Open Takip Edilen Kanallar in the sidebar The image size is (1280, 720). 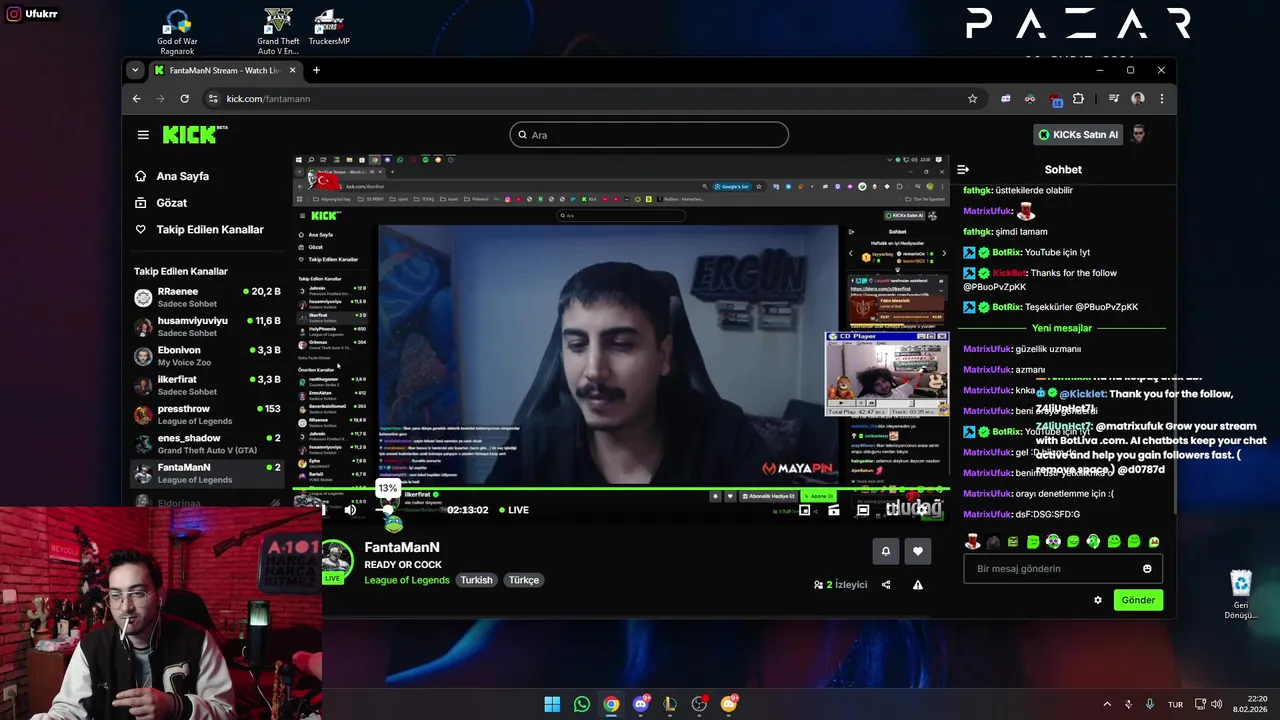click(x=209, y=230)
